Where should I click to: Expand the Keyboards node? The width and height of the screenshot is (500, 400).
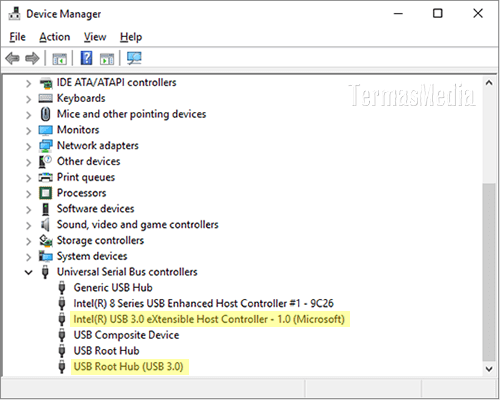point(29,99)
